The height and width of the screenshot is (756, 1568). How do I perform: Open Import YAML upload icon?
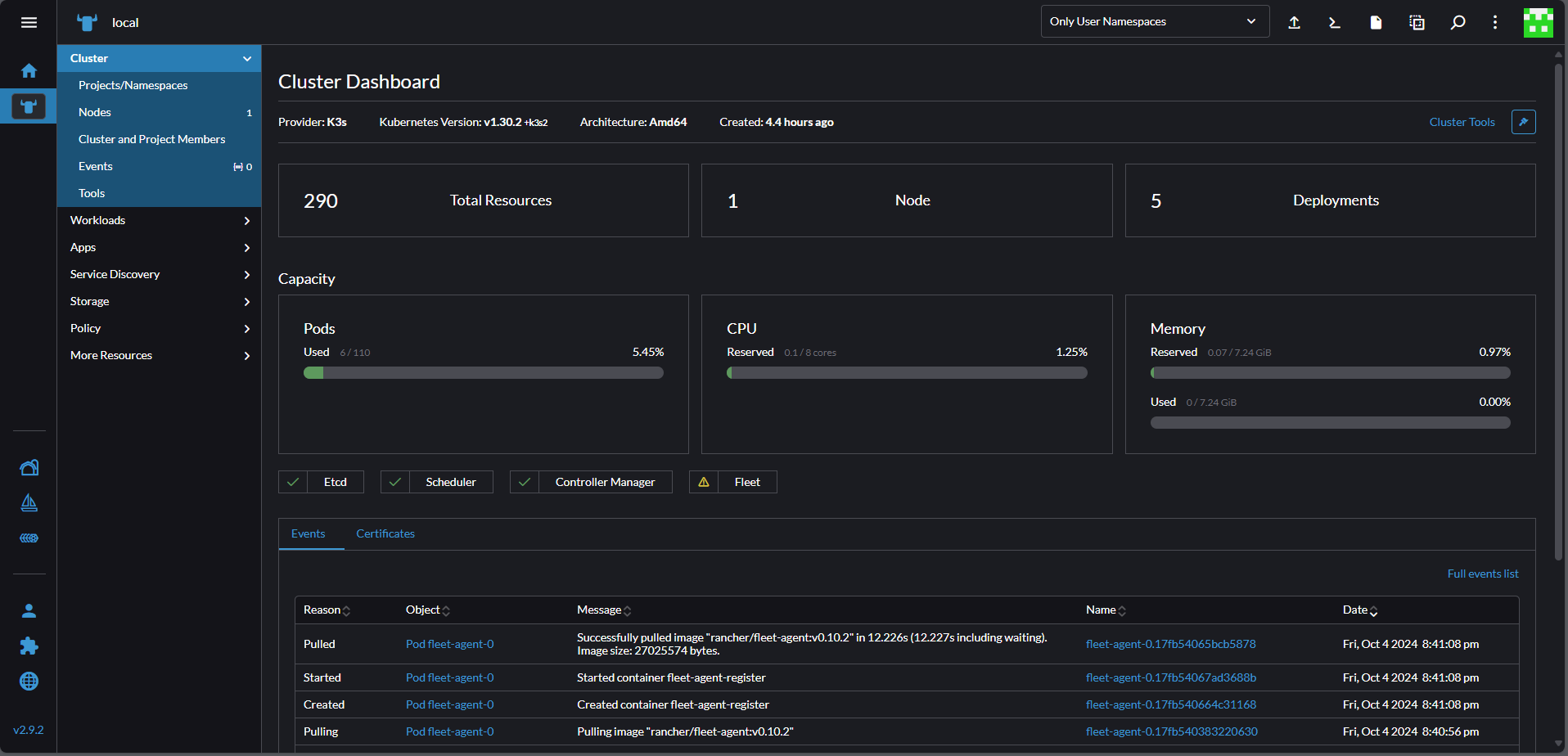(1294, 22)
